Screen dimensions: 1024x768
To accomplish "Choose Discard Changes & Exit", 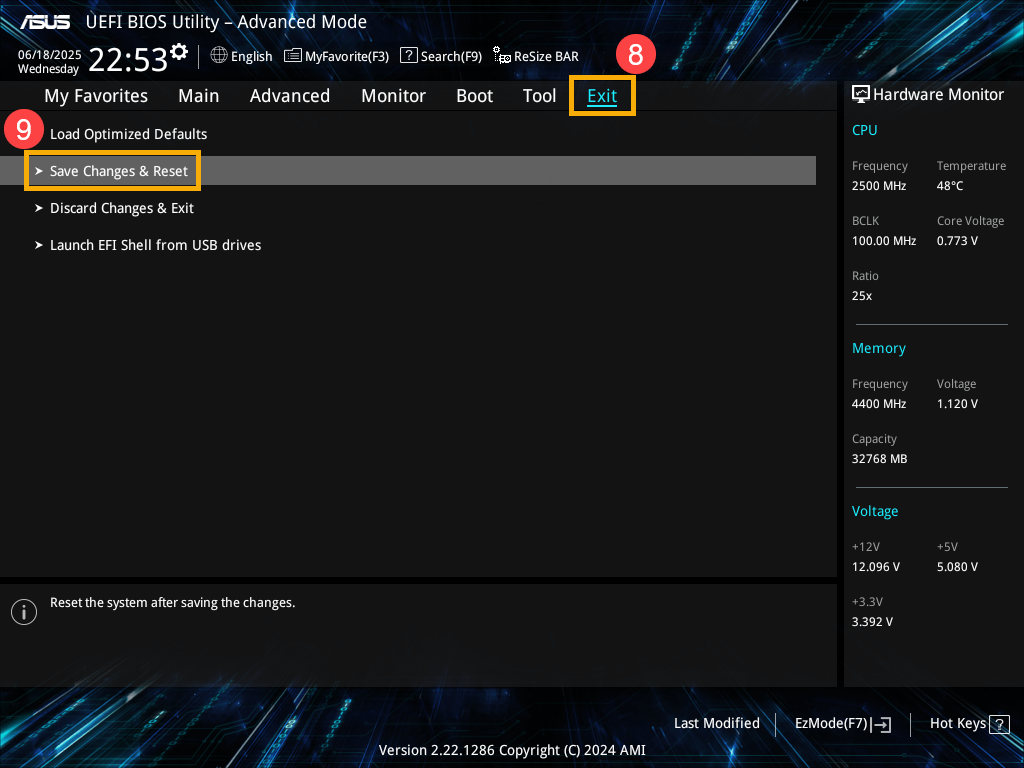I will pyautogui.click(x=122, y=208).
